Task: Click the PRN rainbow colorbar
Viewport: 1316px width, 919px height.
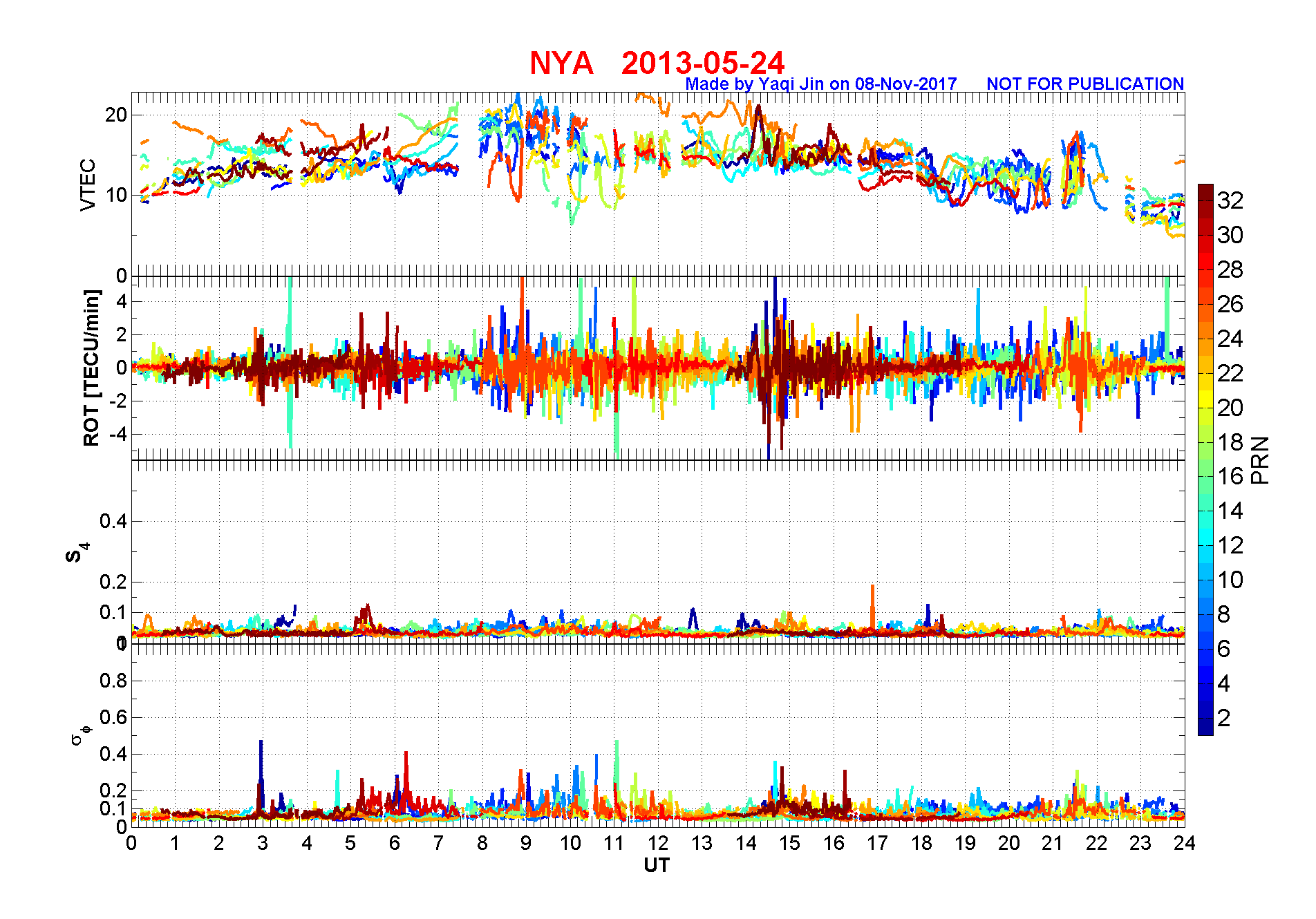Action: (x=1205, y=459)
